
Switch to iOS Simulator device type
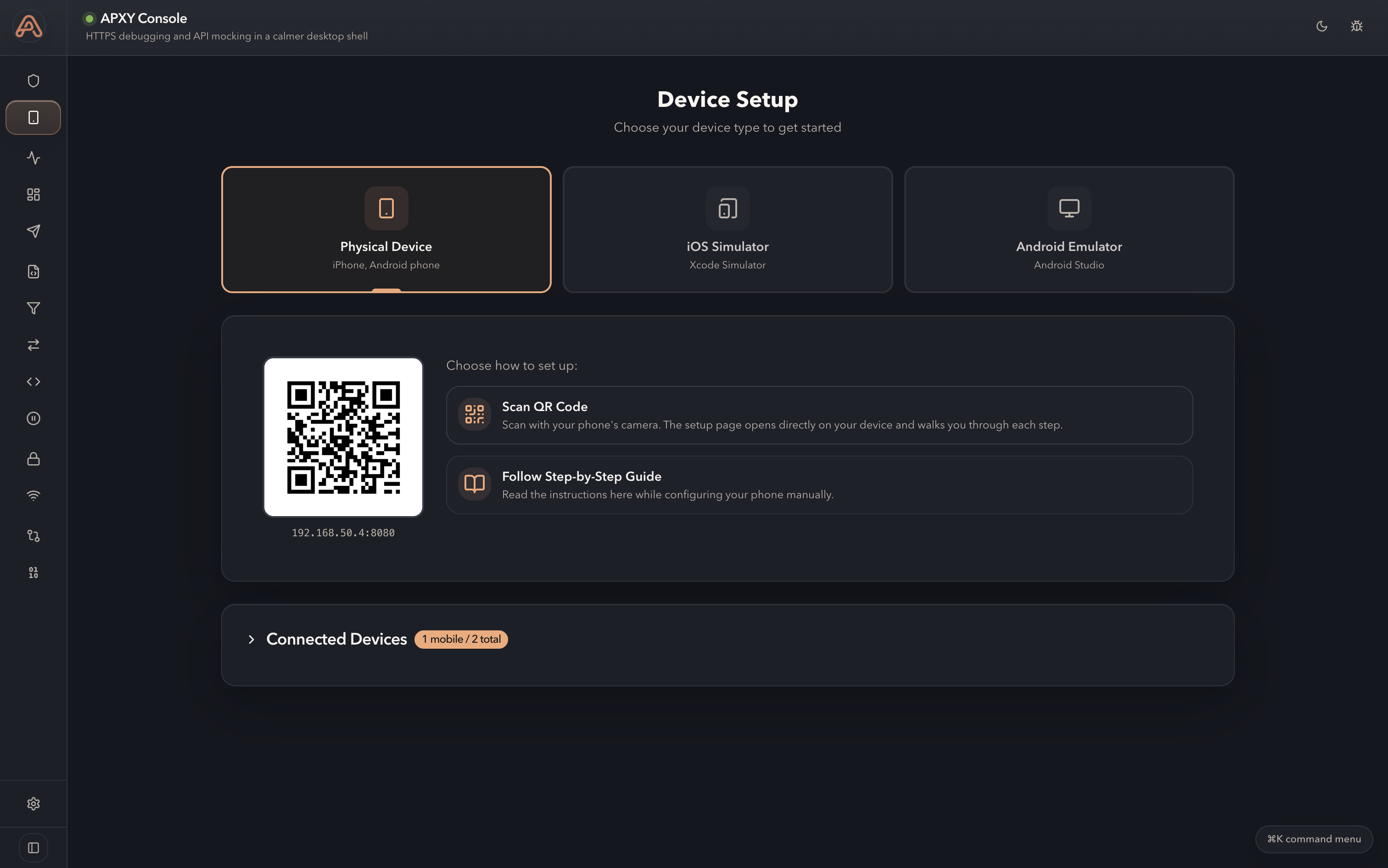[727, 230]
